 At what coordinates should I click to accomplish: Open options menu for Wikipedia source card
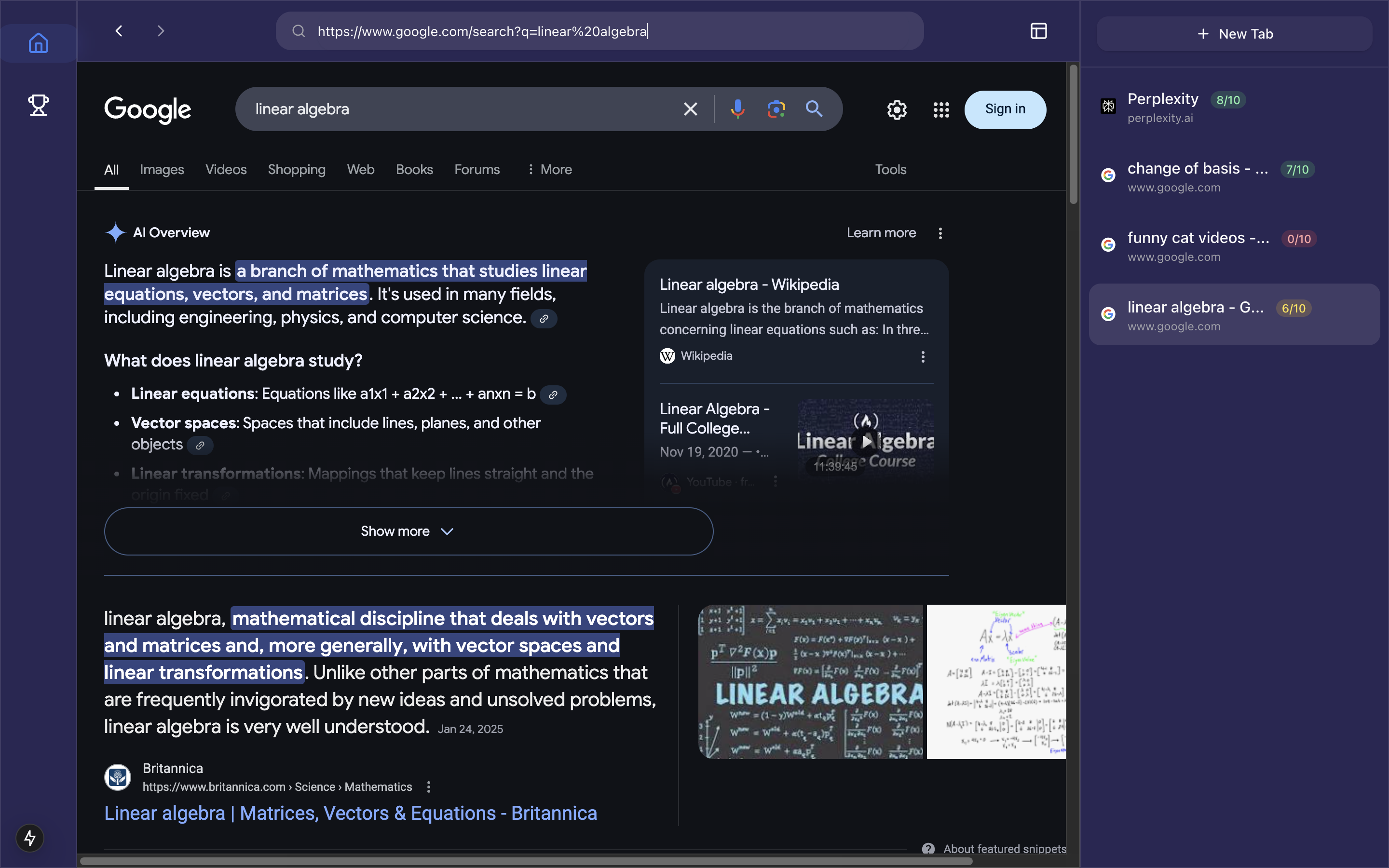click(923, 356)
